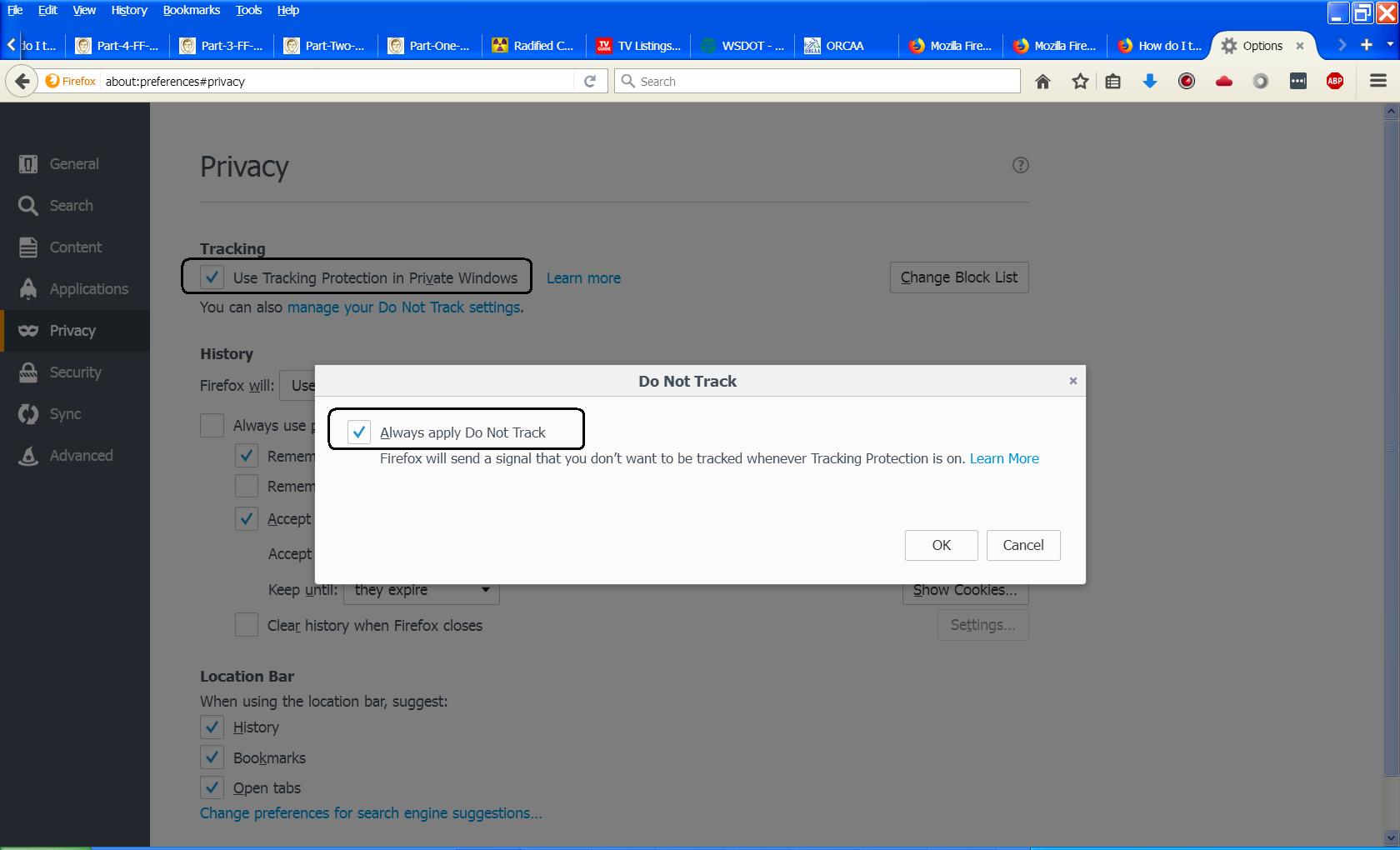
Task: Uncheck Bookmarks location bar suggestion
Action: click(x=212, y=757)
